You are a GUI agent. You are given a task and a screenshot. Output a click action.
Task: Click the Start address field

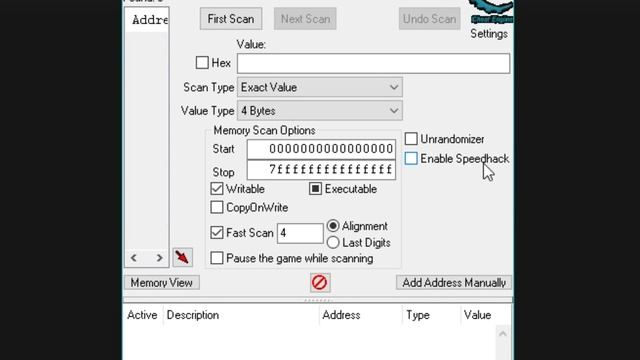[x=321, y=149]
